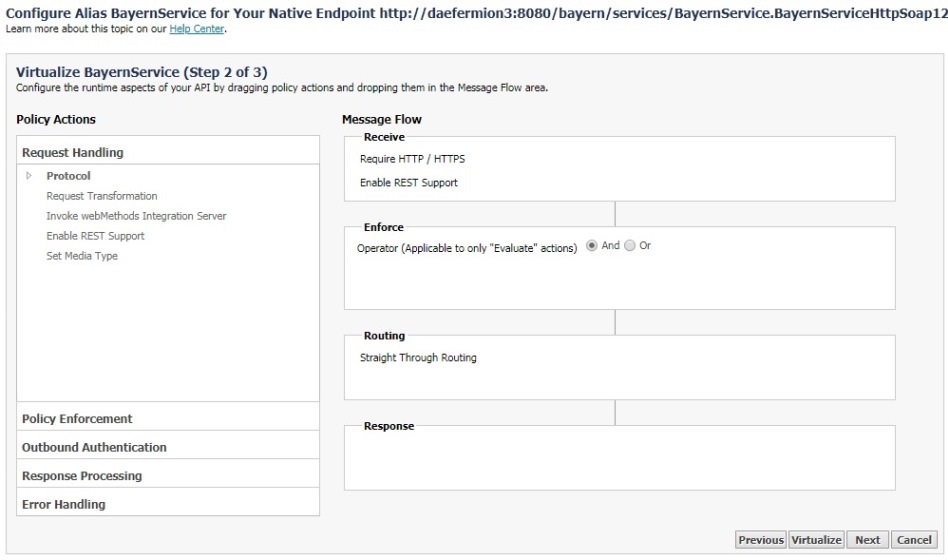The image size is (948, 560).
Task: Cancel the virtualization wizard
Action: (914, 539)
